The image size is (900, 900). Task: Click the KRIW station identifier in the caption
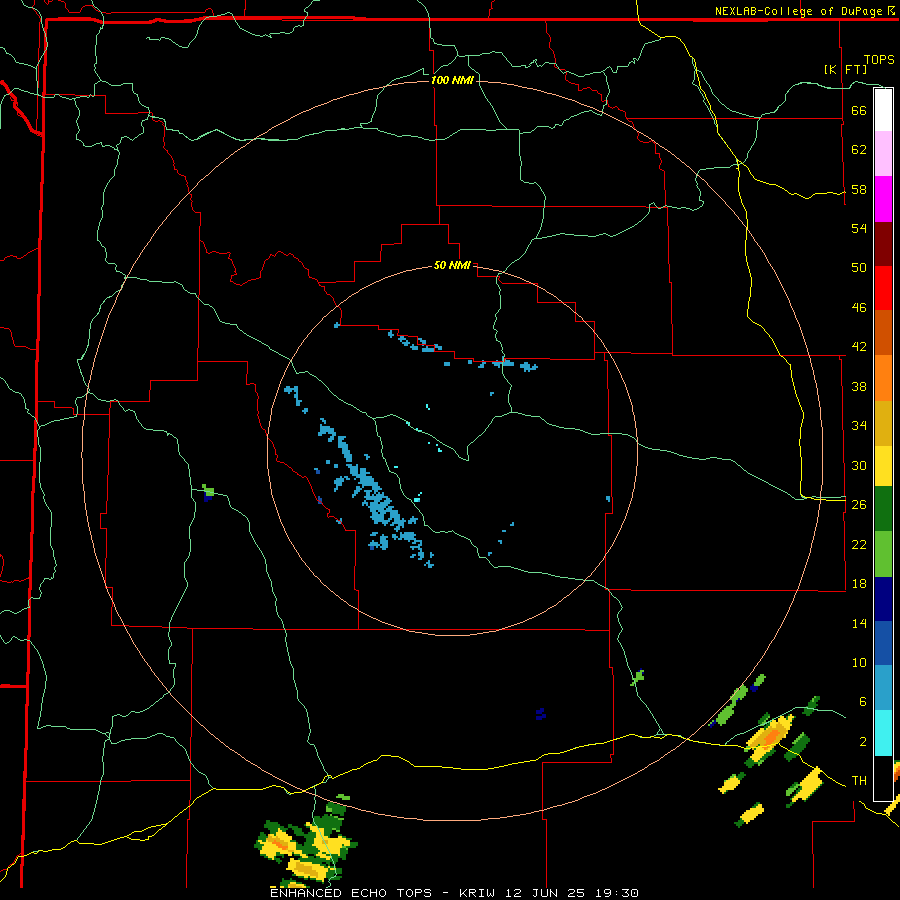[476, 893]
